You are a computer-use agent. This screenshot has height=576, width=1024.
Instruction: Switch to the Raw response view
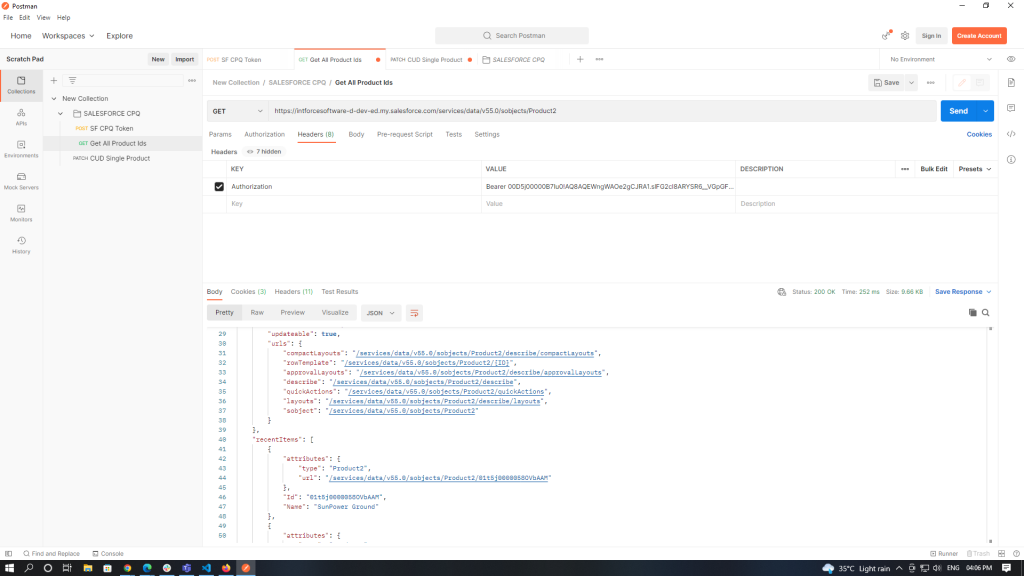tap(257, 313)
